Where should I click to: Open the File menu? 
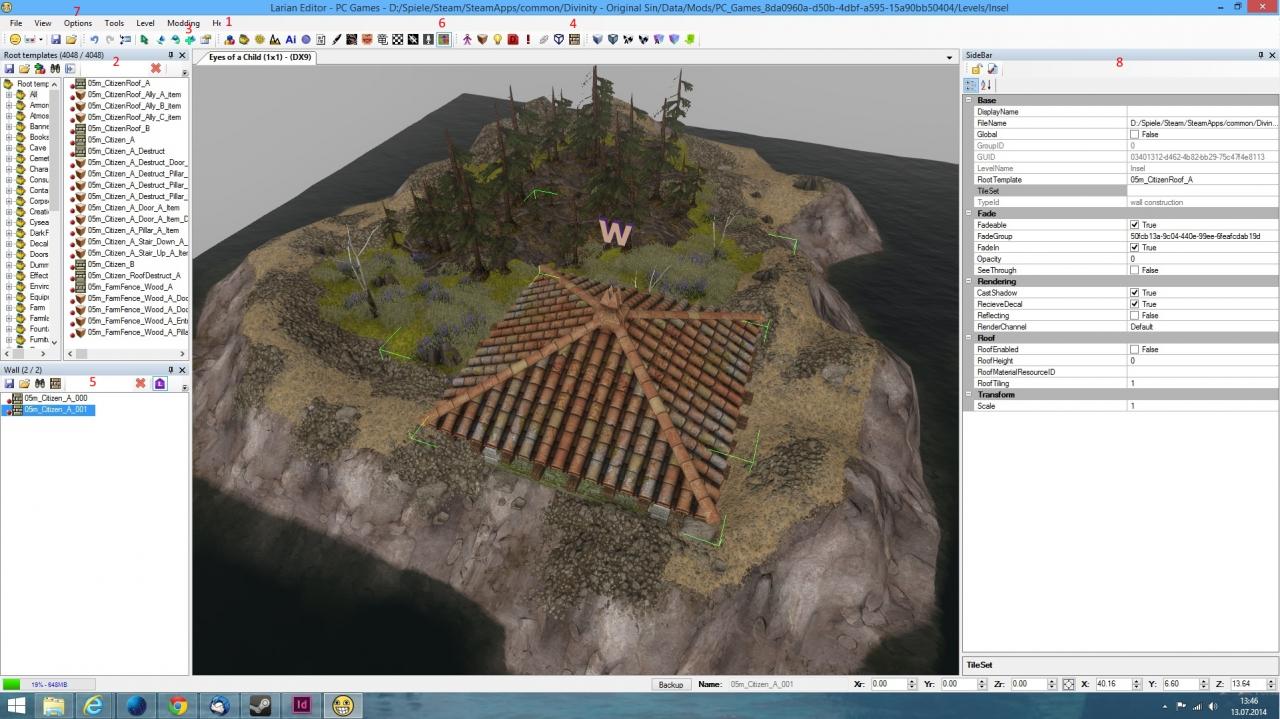(16, 22)
